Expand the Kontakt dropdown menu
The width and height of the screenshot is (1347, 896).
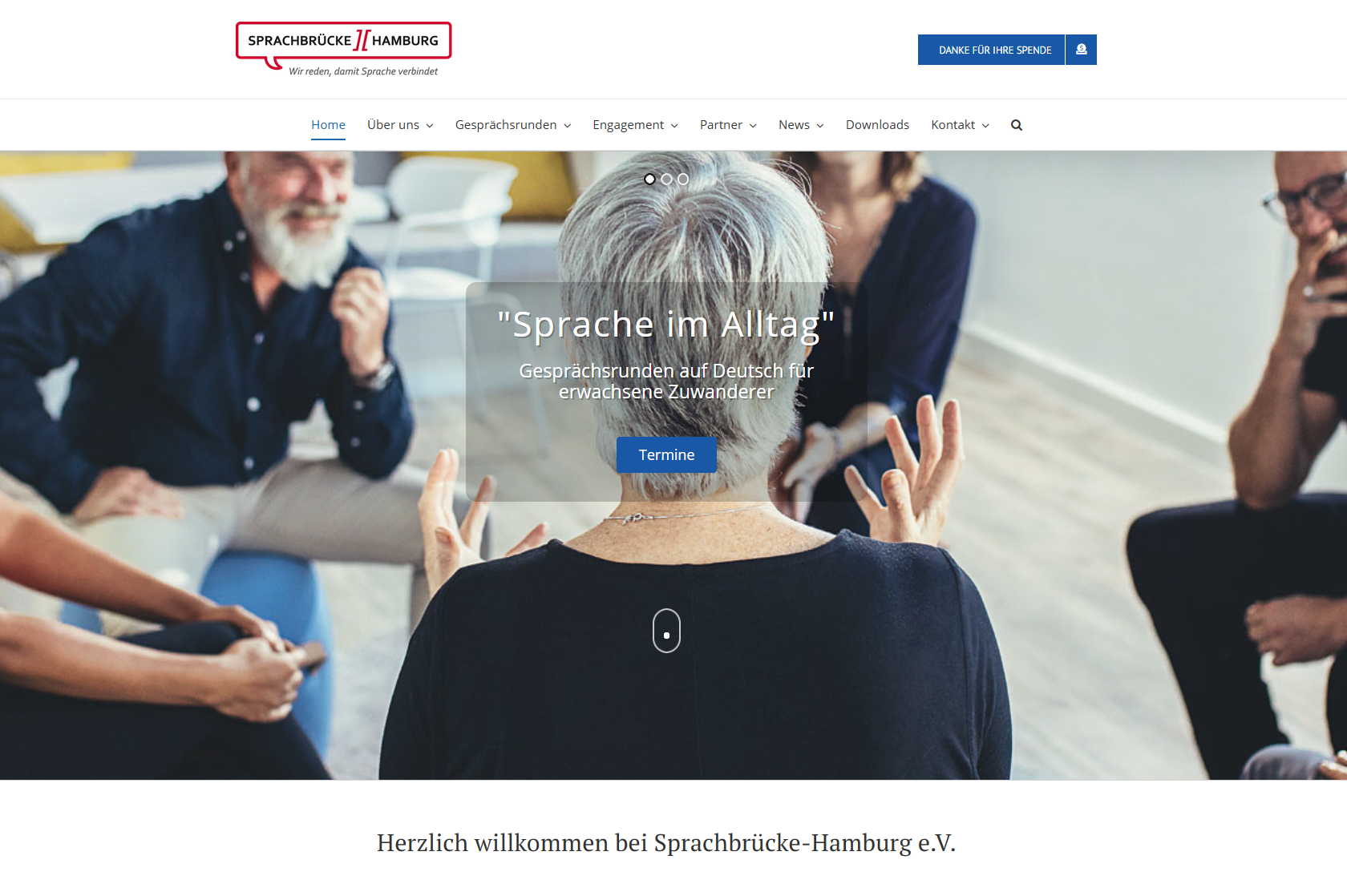[x=960, y=125]
